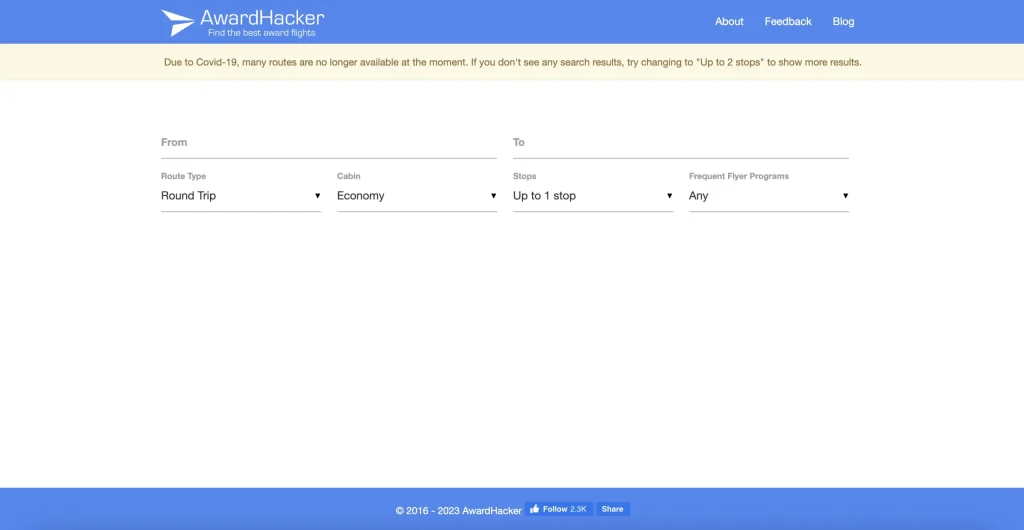Click the AwardHacker title text in header
Image resolution: width=1024 pixels, height=530 pixels.
point(262,18)
